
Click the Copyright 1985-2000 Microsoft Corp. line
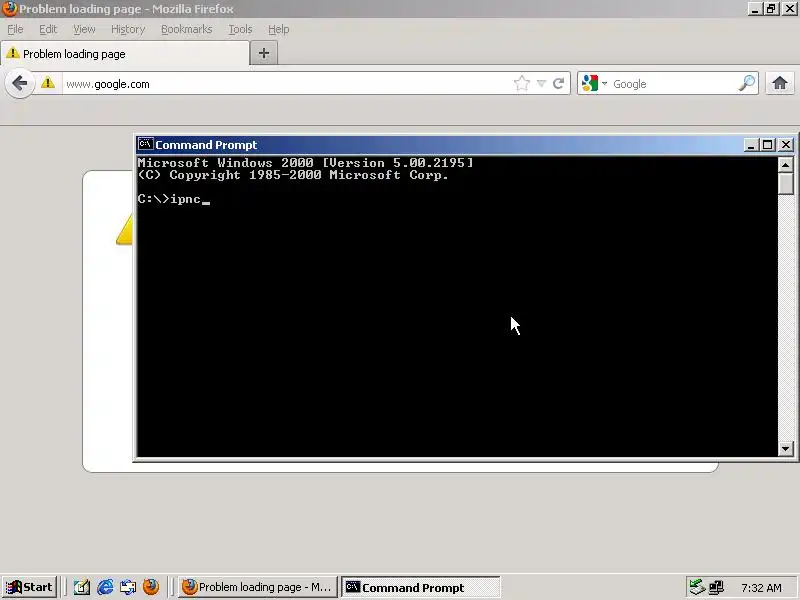coord(293,175)
